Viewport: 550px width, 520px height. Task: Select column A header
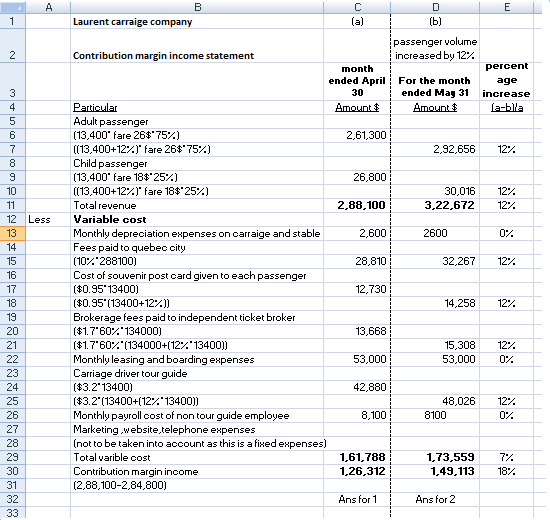[48, 7]
